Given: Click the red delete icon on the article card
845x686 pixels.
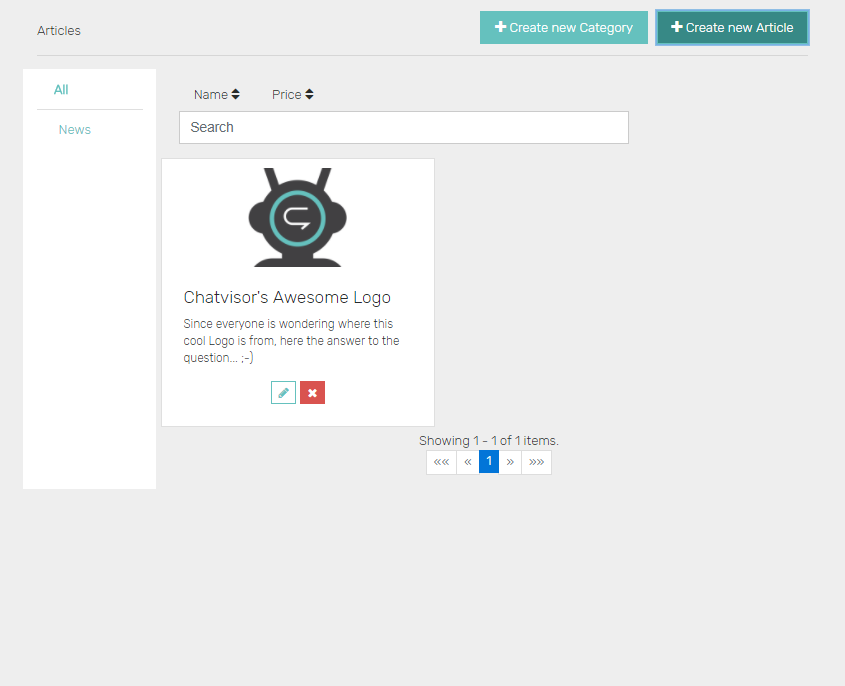Looking at the screenshot, I should coord(312,392).
